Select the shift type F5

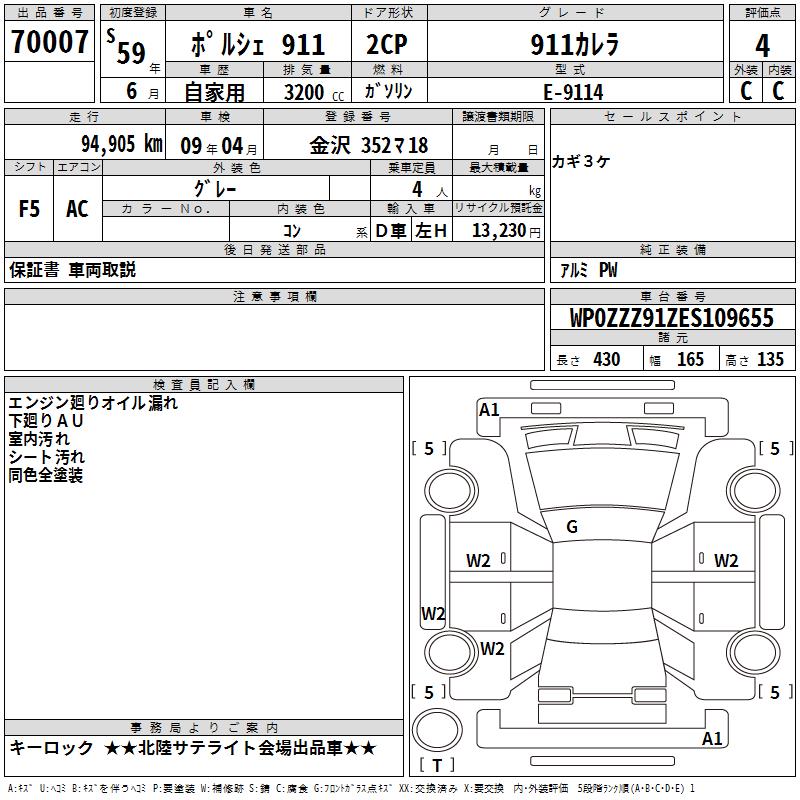point(29,209)
